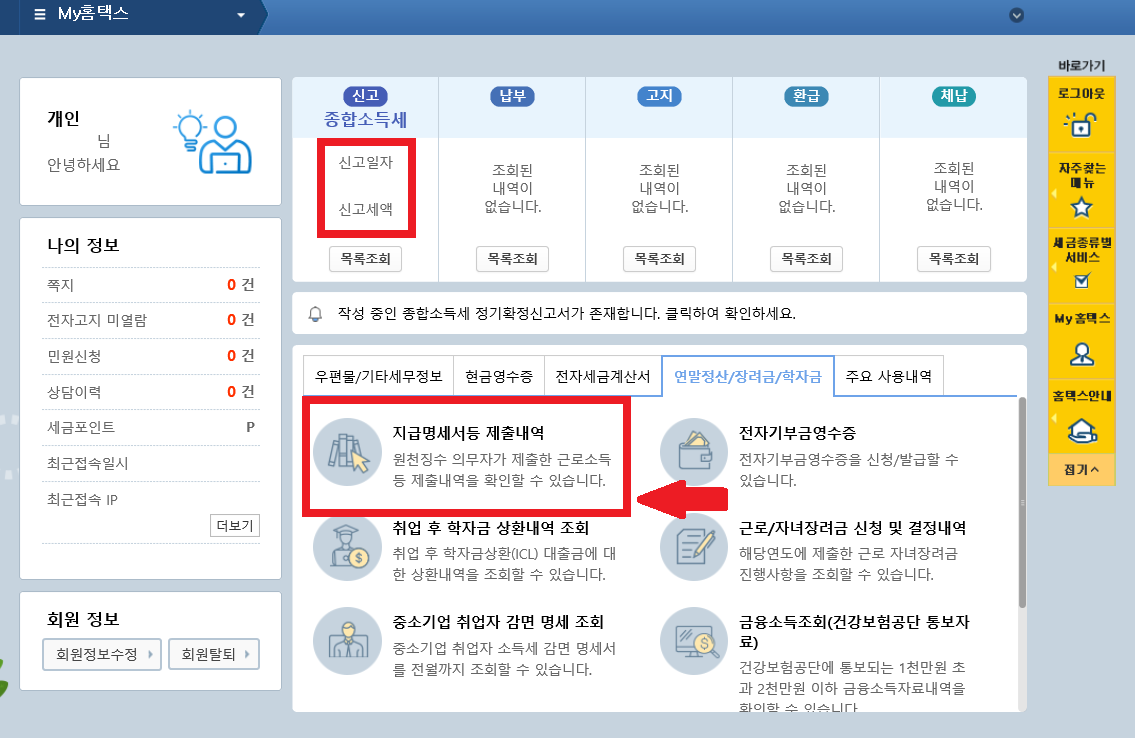Image resolution: width=1135 pixels, height=738 pixels.
Task: Click 목록조회 under 환급
Action: click(x=806, y=259)
